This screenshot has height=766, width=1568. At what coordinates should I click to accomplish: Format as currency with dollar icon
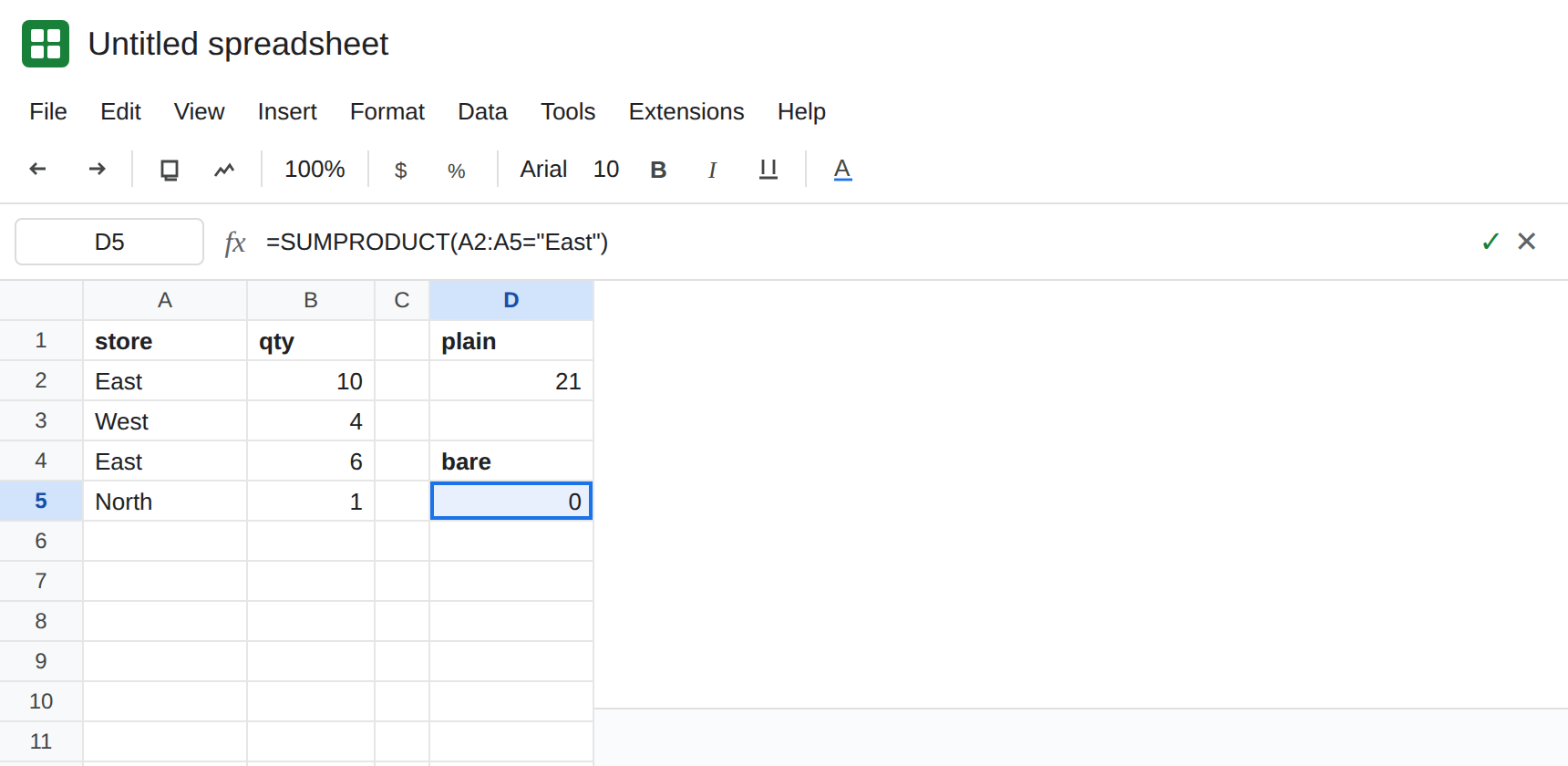click(400, 171)
